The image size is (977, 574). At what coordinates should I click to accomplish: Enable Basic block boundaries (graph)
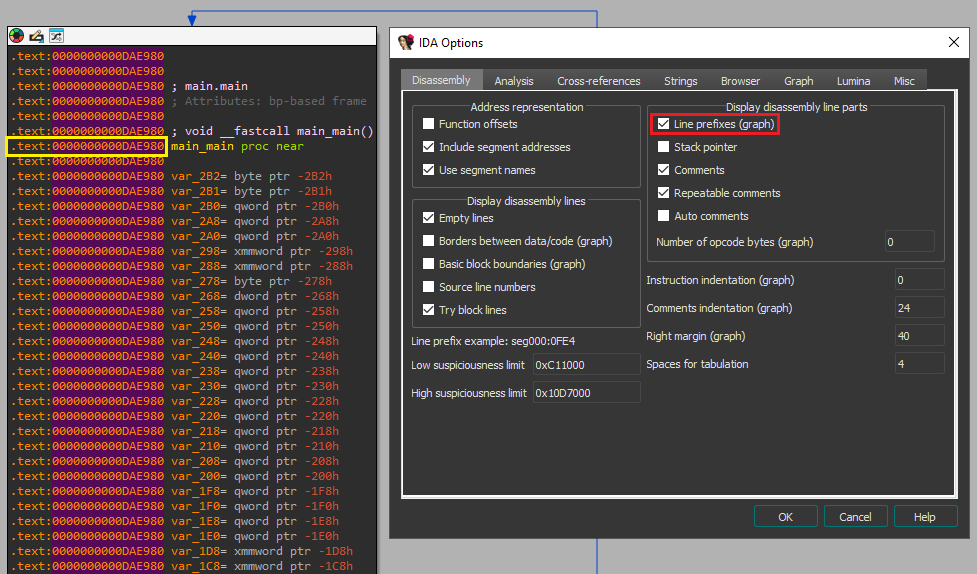pyautogui.click(x=429, y=264)
